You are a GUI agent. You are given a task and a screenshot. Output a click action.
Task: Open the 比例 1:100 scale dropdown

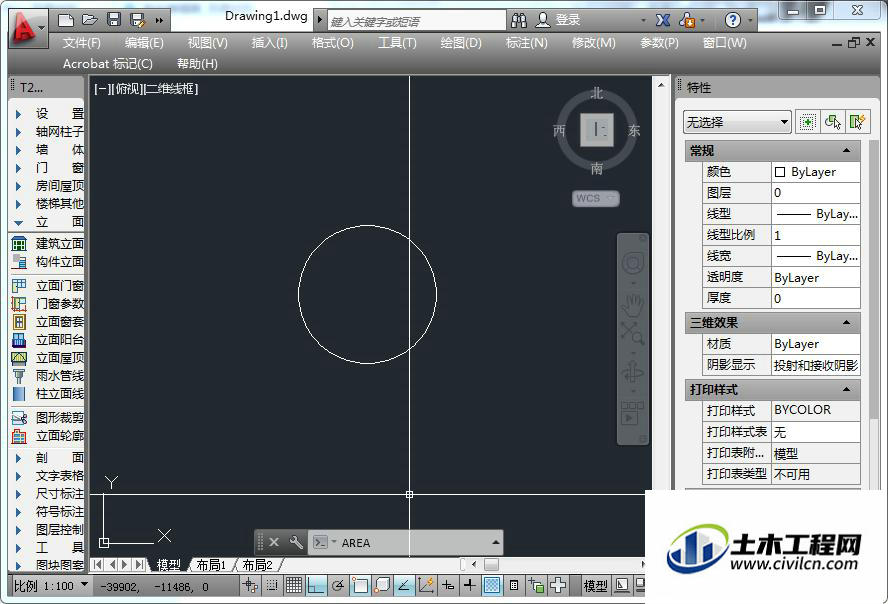coord(51,586)
